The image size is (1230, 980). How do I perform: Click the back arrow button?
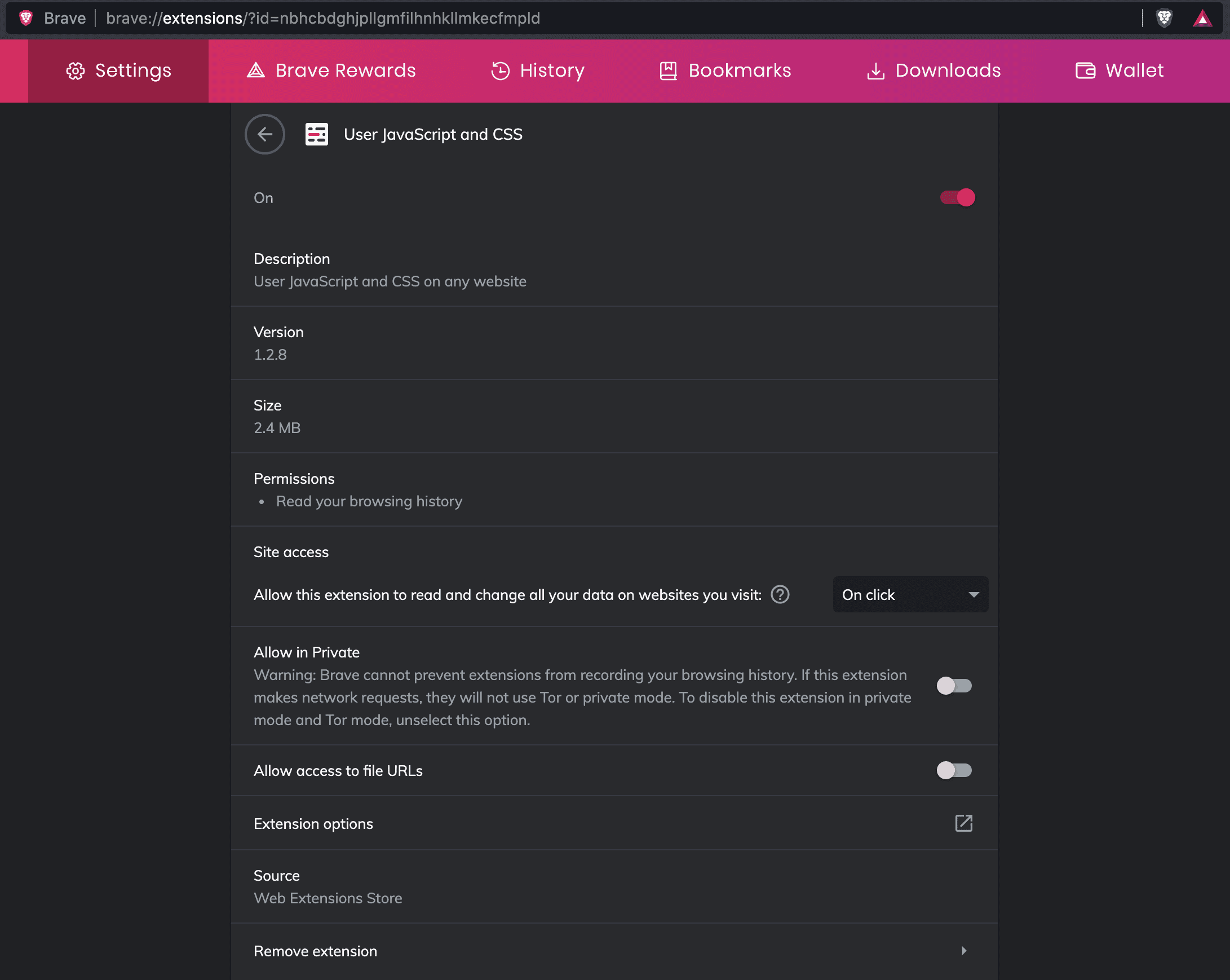tap(265, 134)
